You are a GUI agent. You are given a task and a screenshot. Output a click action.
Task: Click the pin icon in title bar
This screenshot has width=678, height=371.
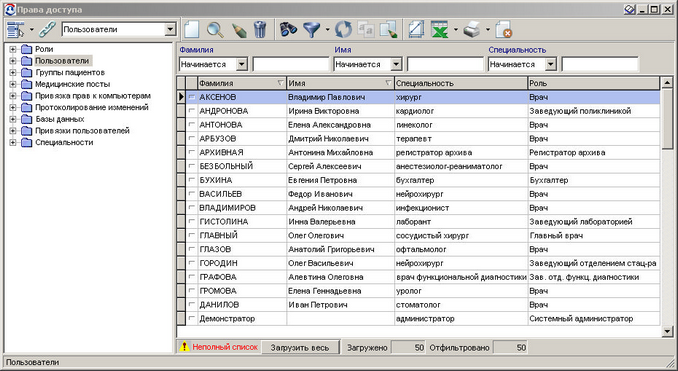(x=630, y=10)
